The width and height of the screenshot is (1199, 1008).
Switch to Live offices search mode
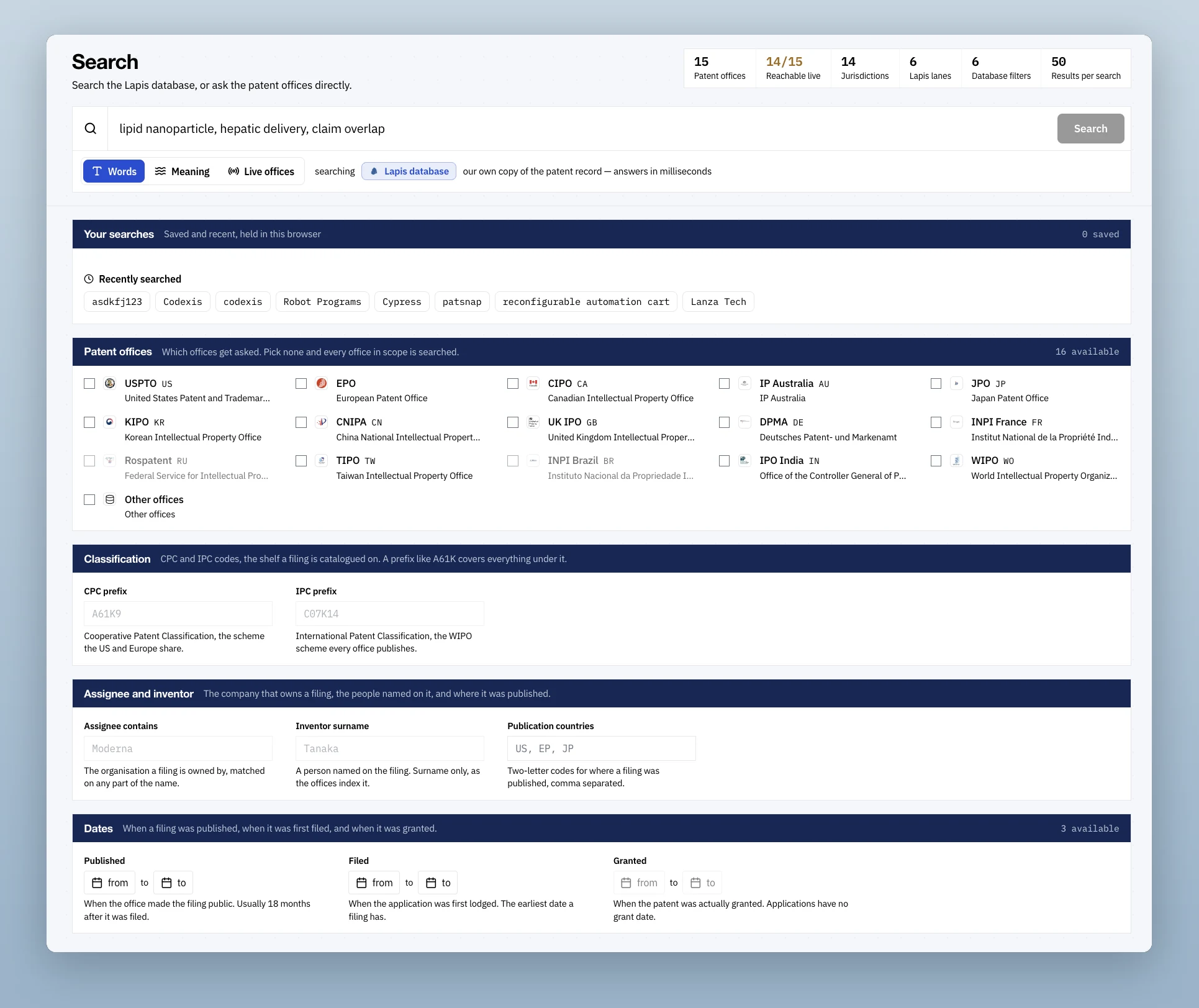click(261, 171)
